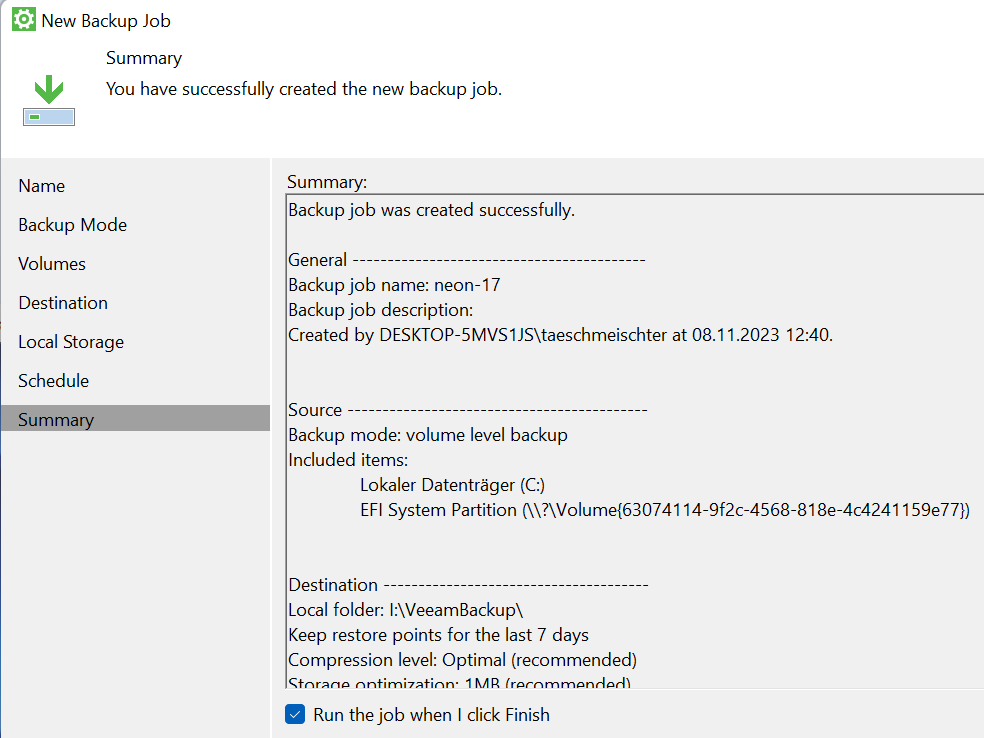Click the 'Included items:' line

click(x=348, y=460)
